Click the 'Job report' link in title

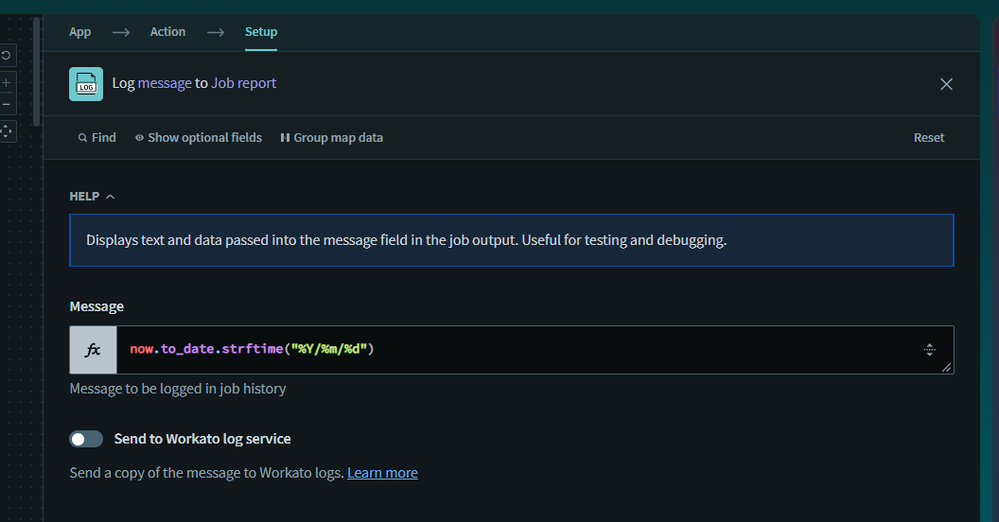[x=243, y=83]
